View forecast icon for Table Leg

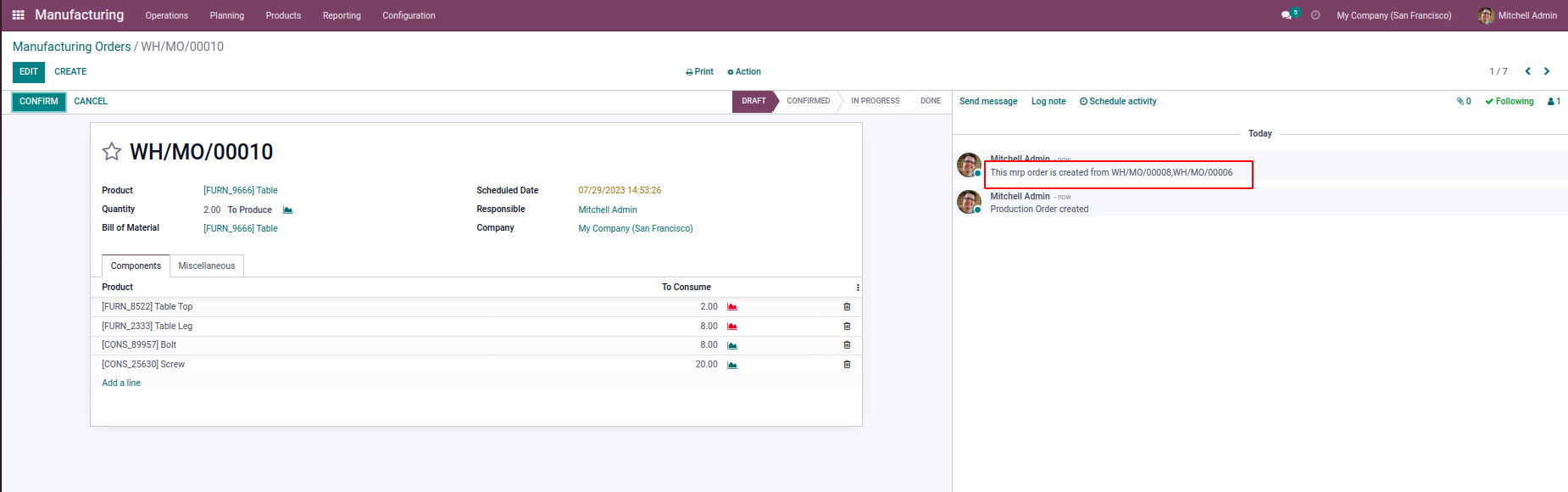pos(732,327)
